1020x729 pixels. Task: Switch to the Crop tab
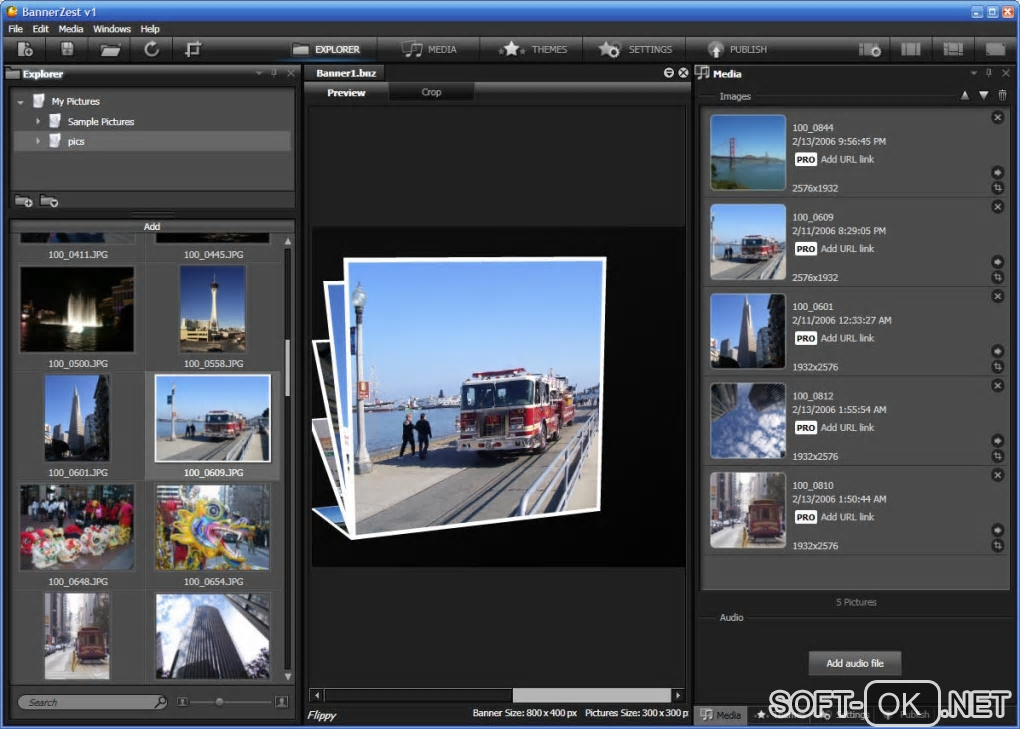(x=431, y=92)
